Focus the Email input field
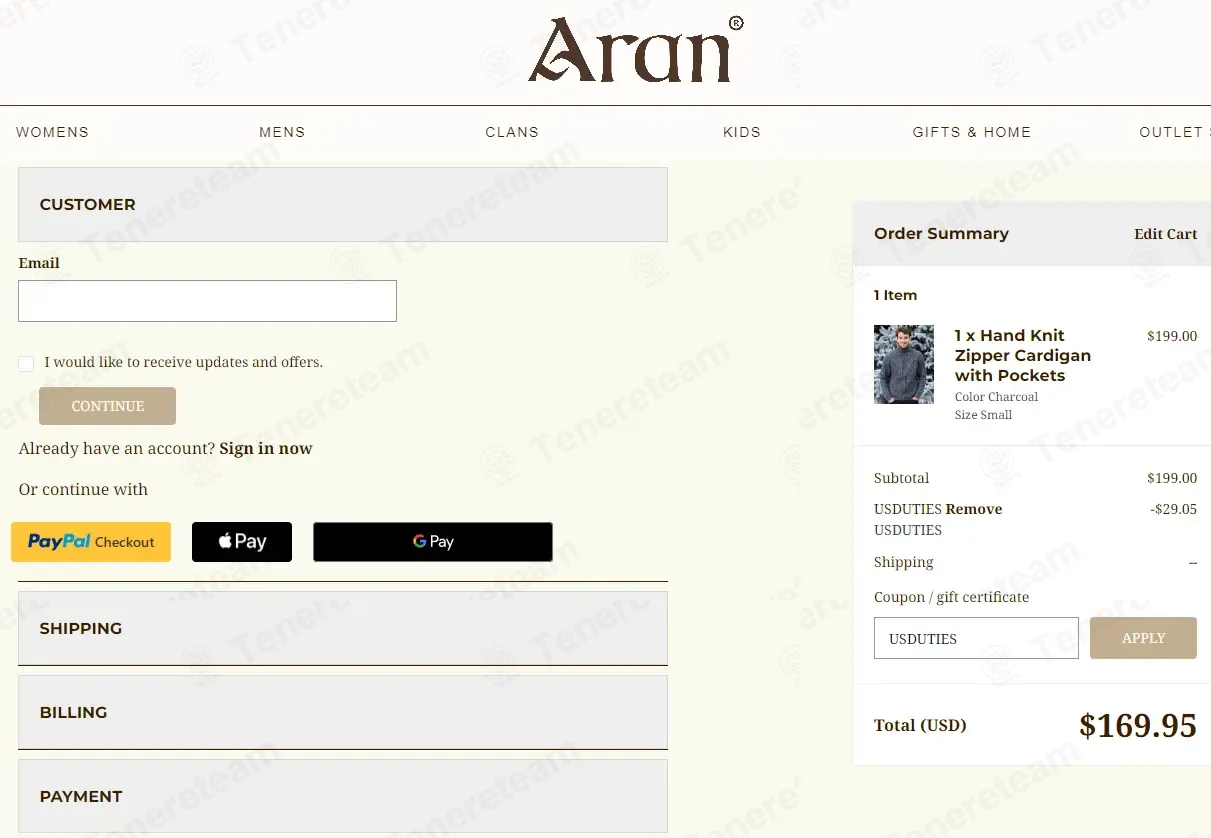The width and height of the screenshot is (1211, 838). [x=207, y=301]
